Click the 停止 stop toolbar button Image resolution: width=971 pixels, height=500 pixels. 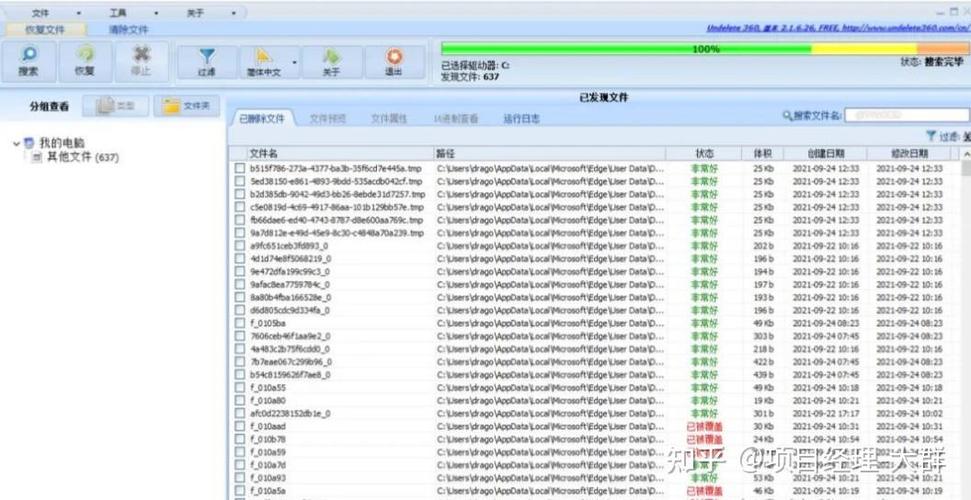141,62
